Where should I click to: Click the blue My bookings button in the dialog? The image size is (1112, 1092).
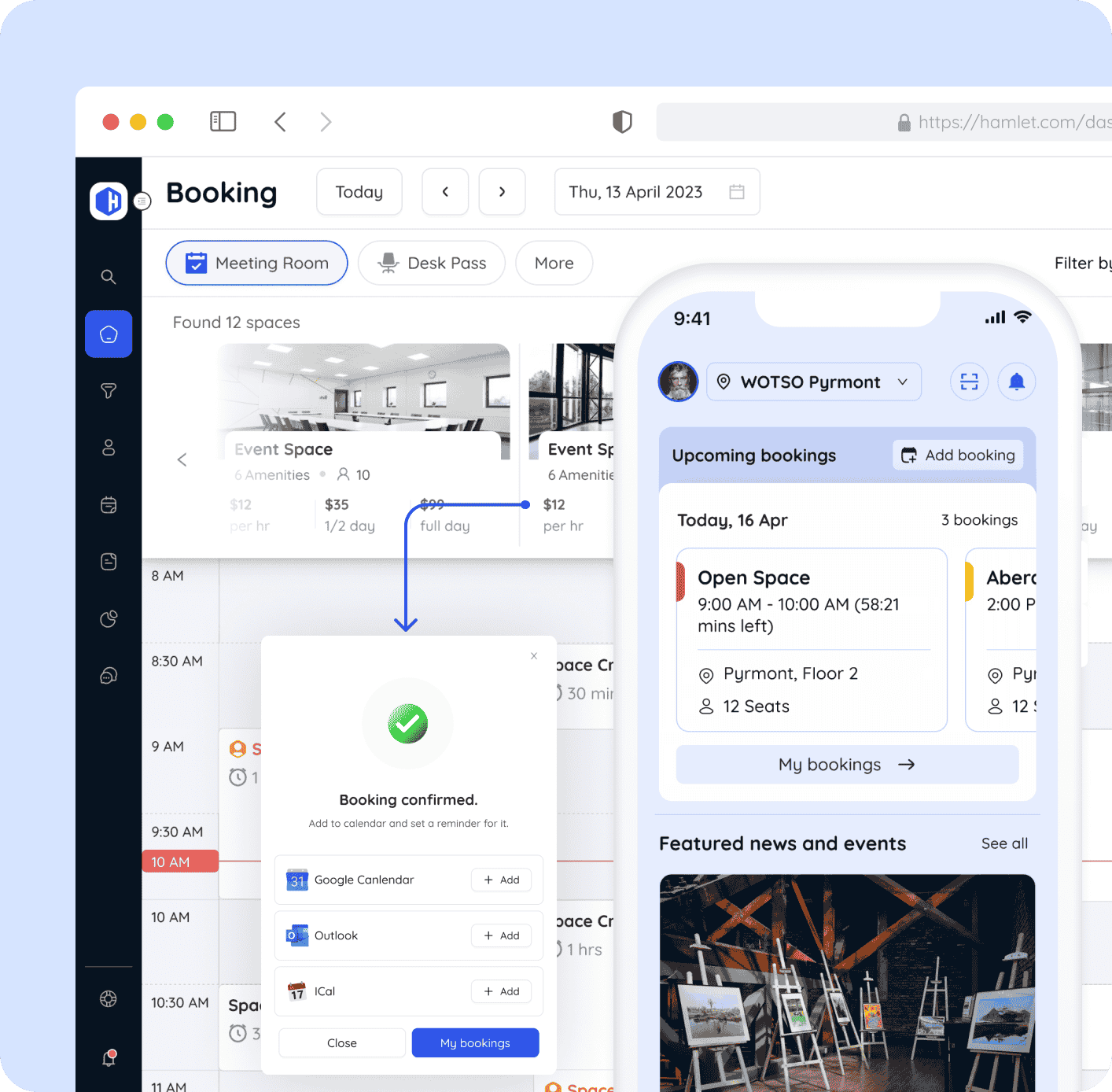pos(476,1042)
